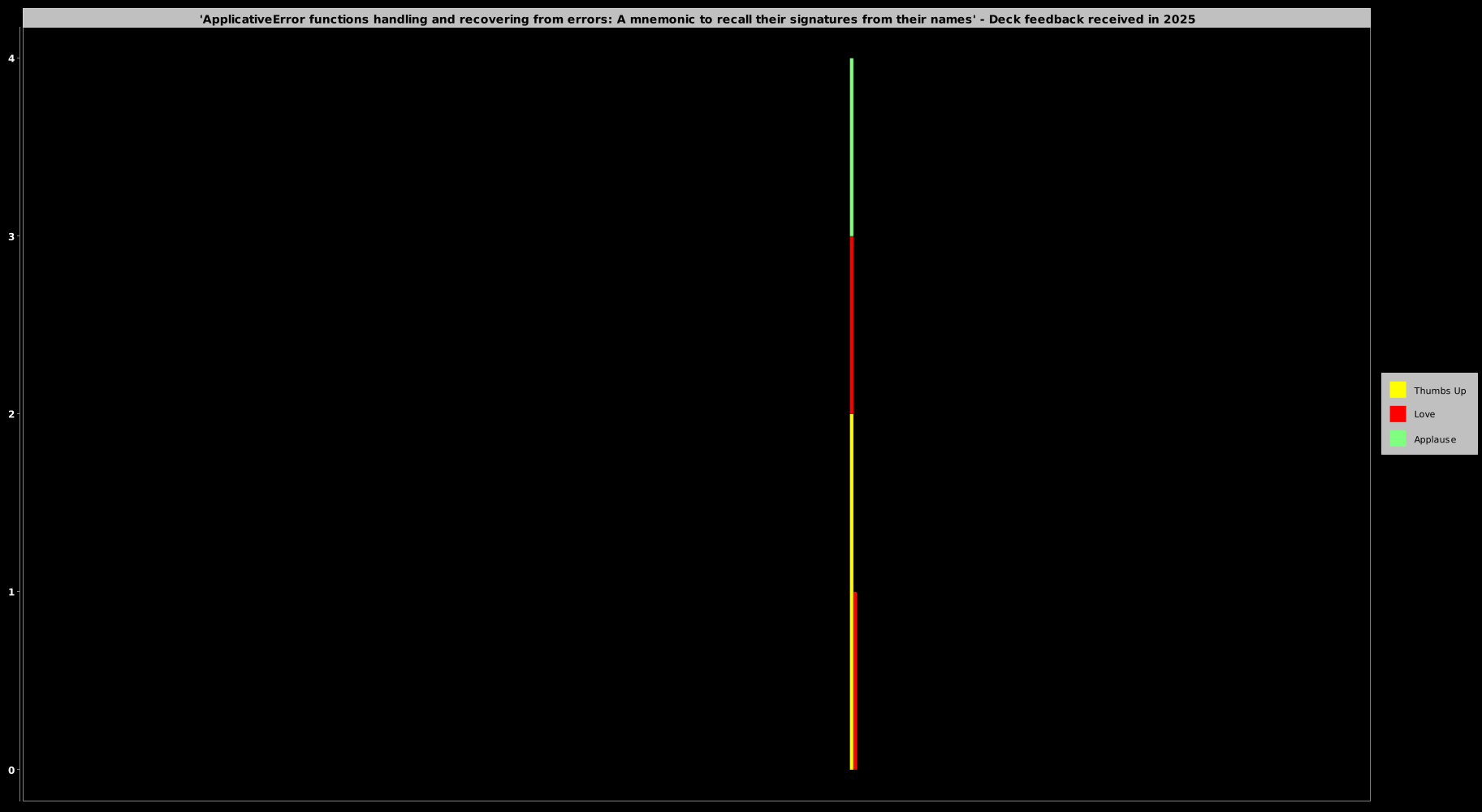The height and width of the screenshot is (812, 1482).
Task: Click the dark red bar segment between 2 and 3
Action: pos(851,325)
